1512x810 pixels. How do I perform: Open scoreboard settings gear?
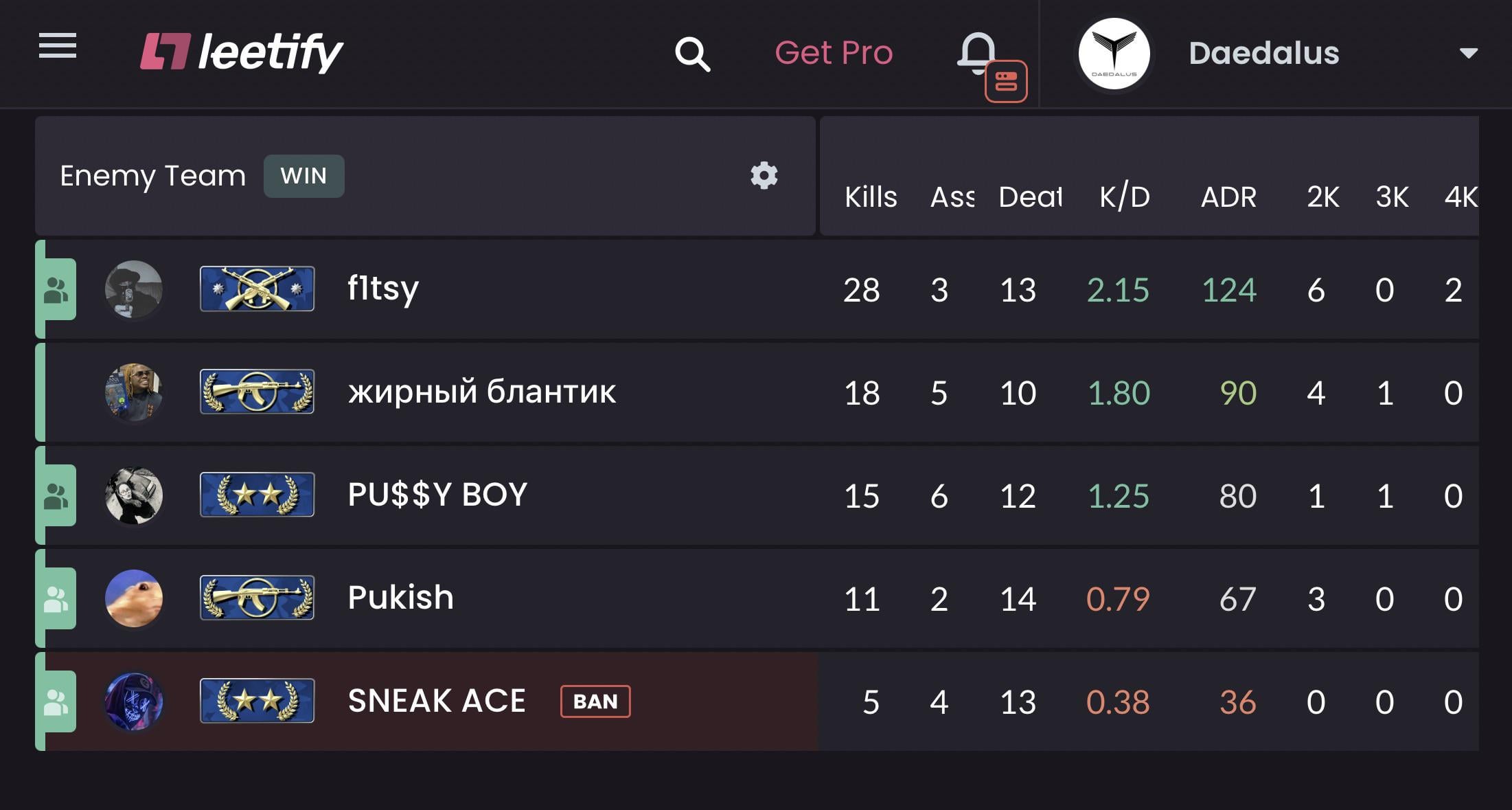click(x=764, y=176)
